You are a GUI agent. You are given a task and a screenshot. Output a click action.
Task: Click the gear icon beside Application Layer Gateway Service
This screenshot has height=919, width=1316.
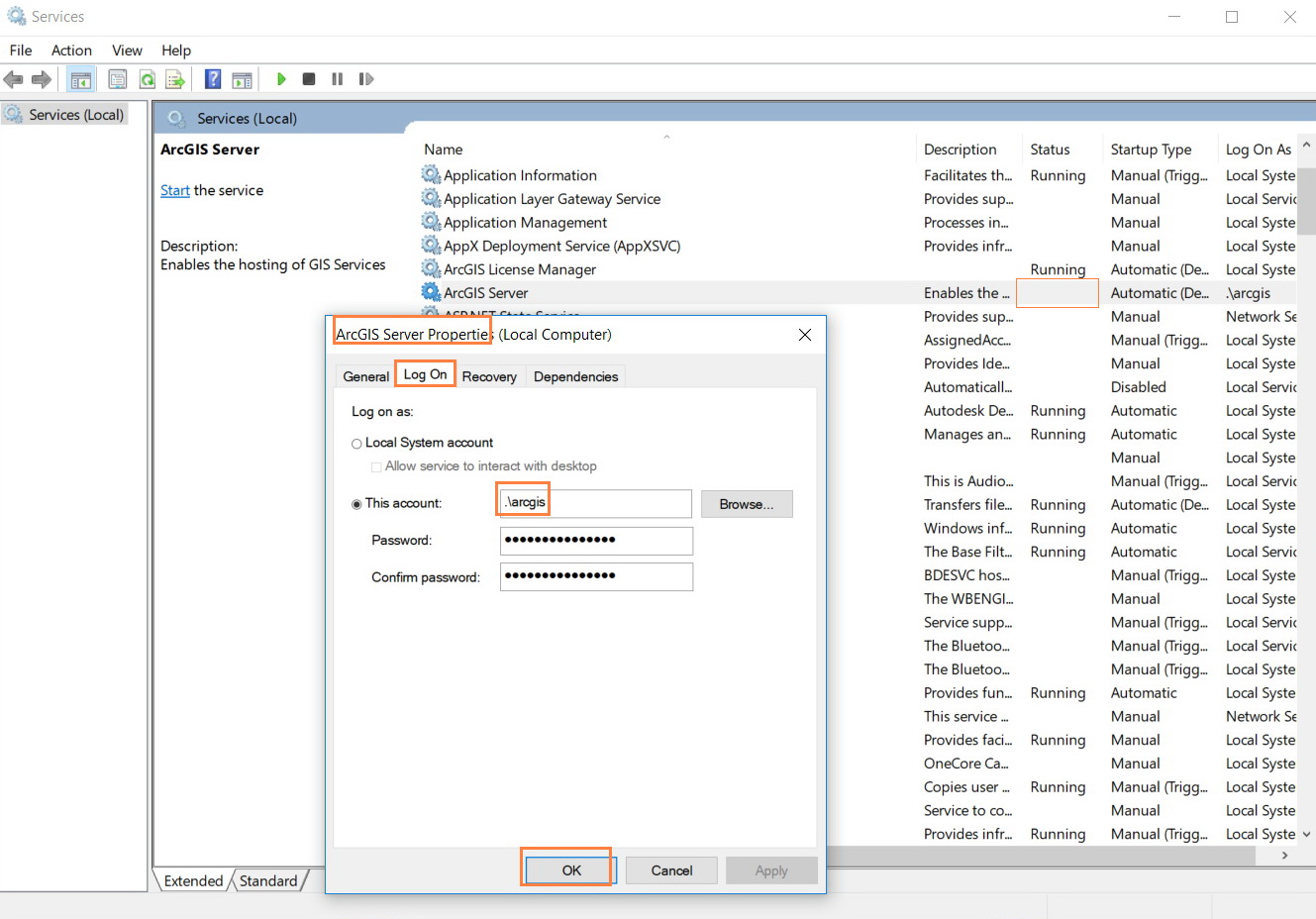tap(431, 198)
